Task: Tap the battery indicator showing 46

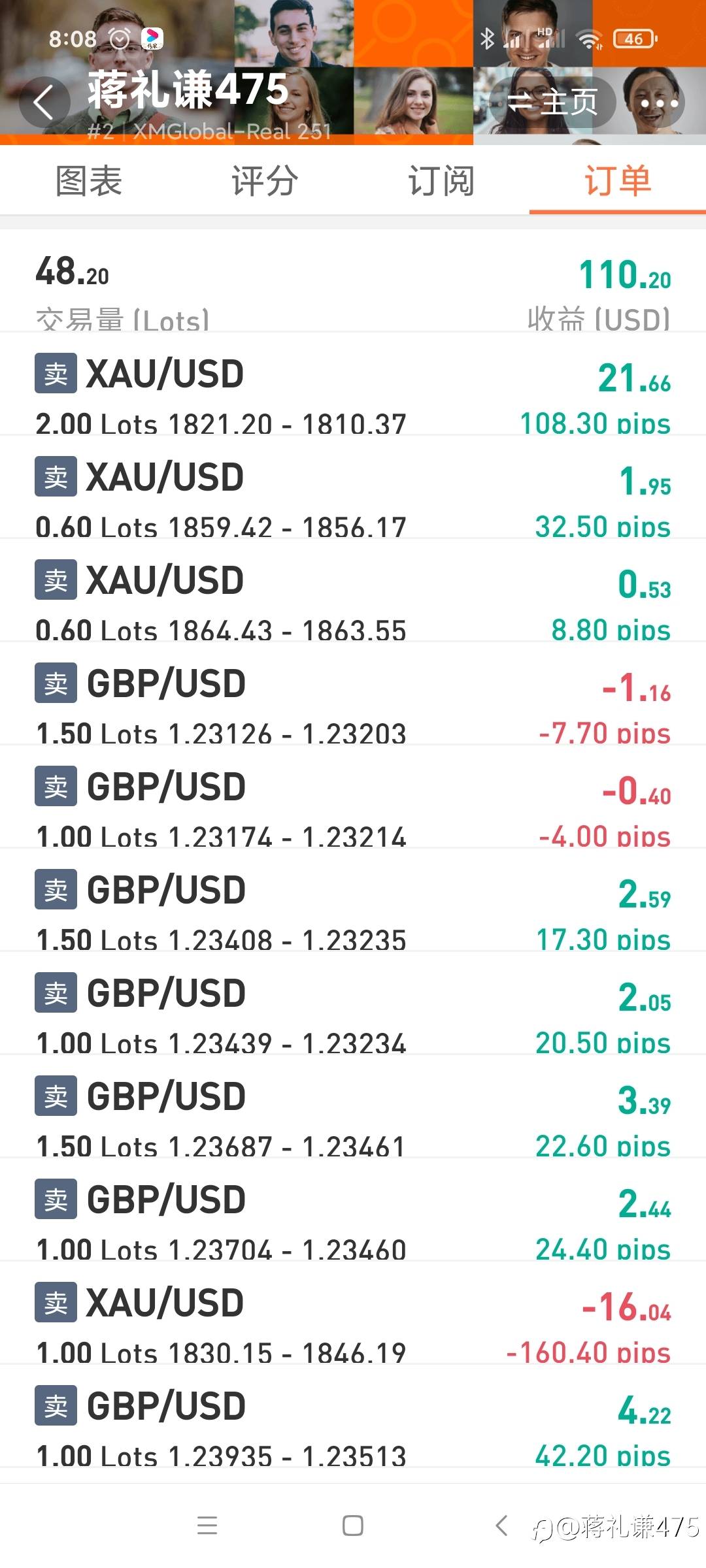Action: pos(635,39)
